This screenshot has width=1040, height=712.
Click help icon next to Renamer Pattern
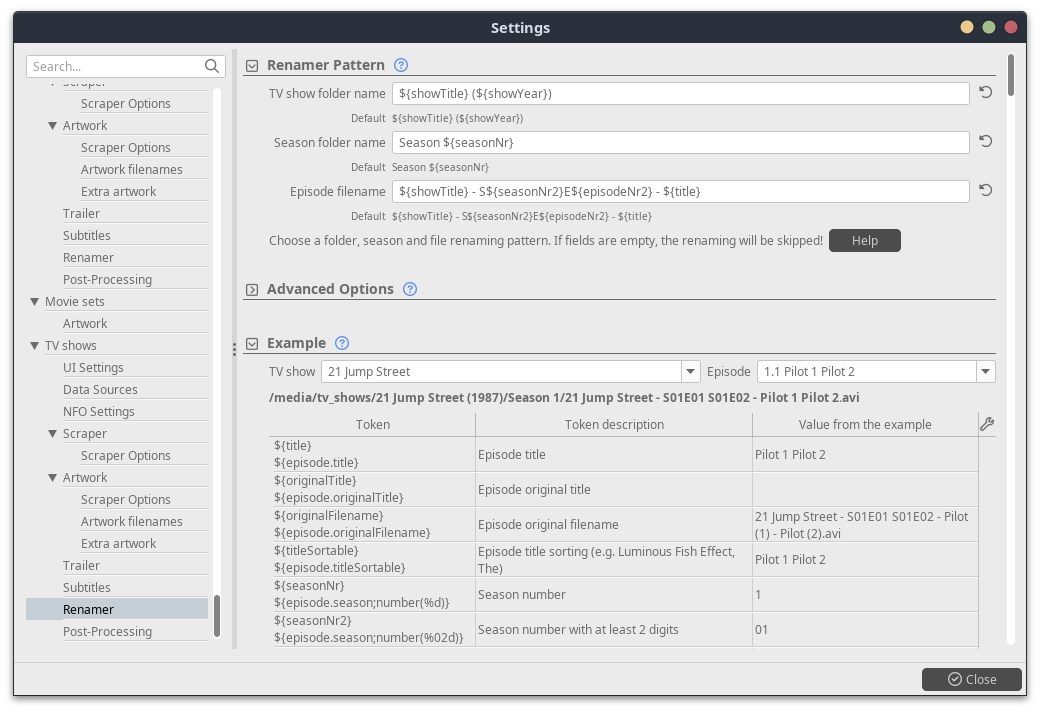click(401, 65)
